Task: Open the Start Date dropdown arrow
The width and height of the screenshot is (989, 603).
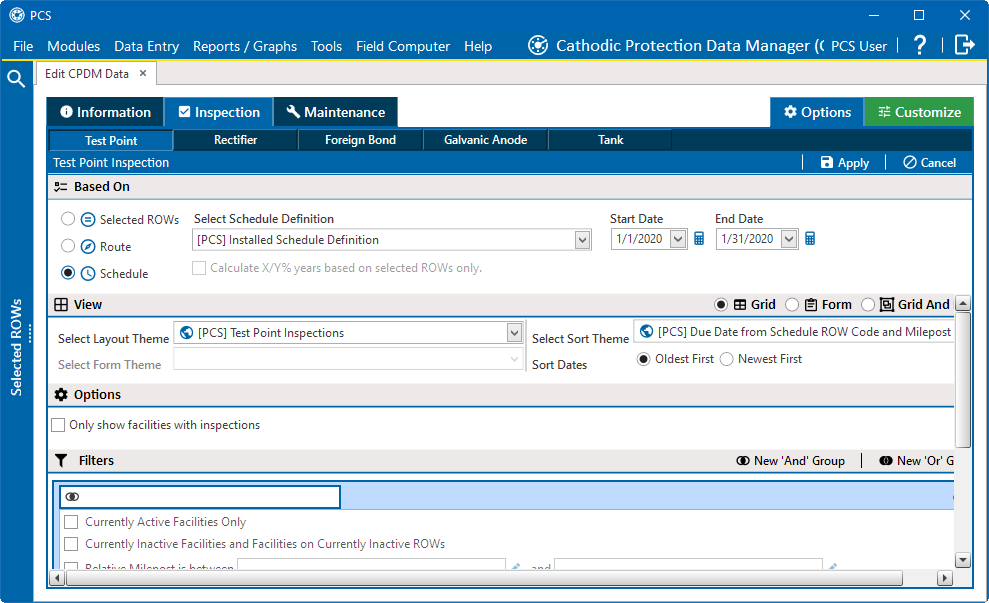Action: point(678,239)
